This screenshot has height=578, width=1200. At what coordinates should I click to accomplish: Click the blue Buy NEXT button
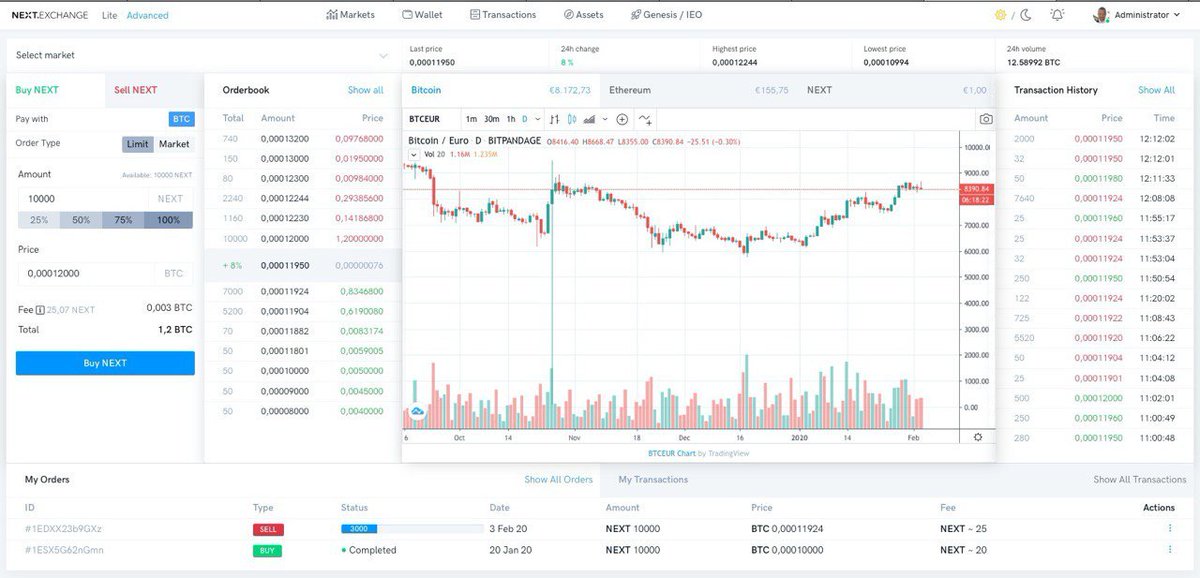pyautogui.click(x=105, y=363)
